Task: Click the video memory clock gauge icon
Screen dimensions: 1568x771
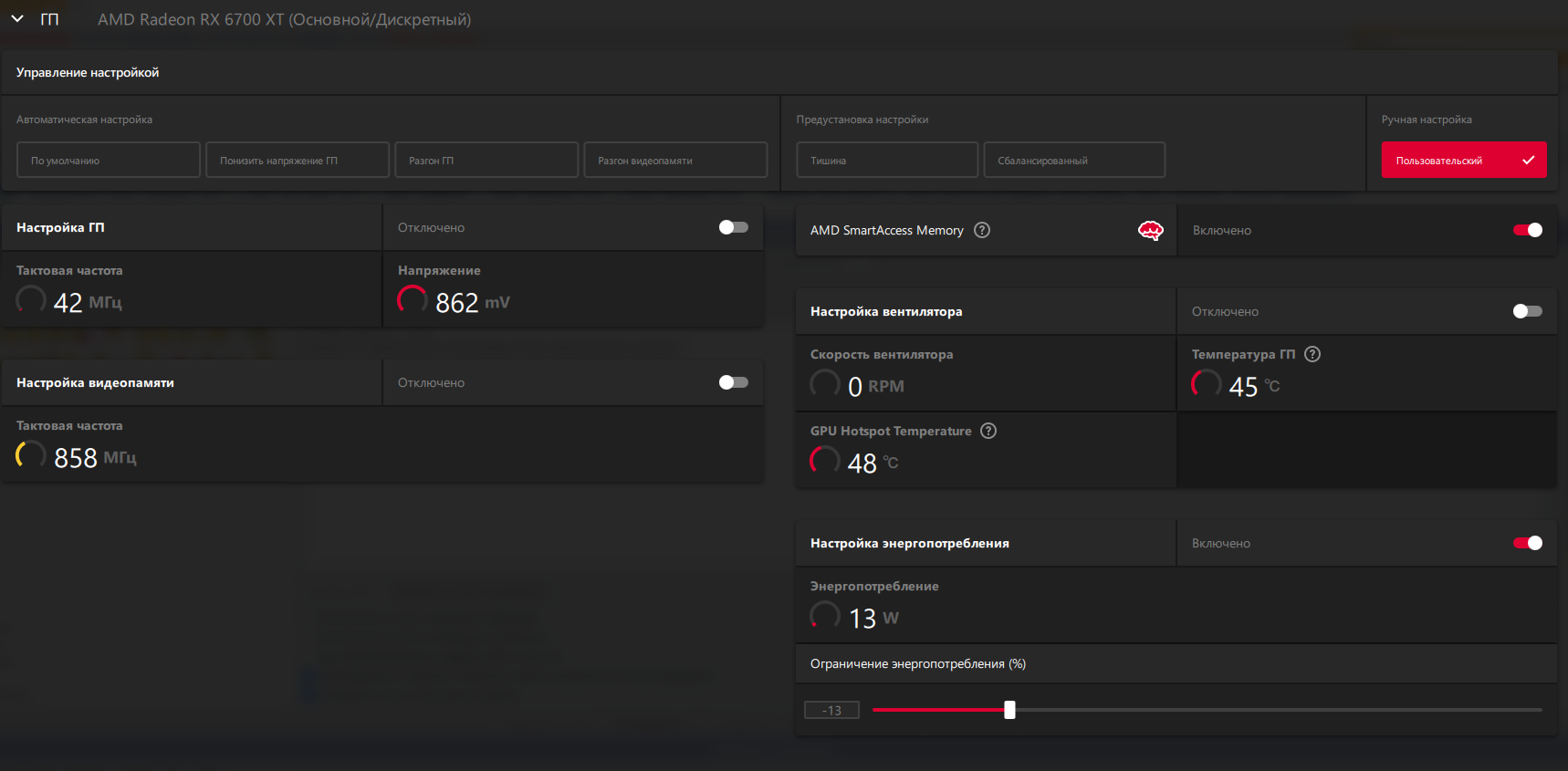Action: tap(31, 455)
